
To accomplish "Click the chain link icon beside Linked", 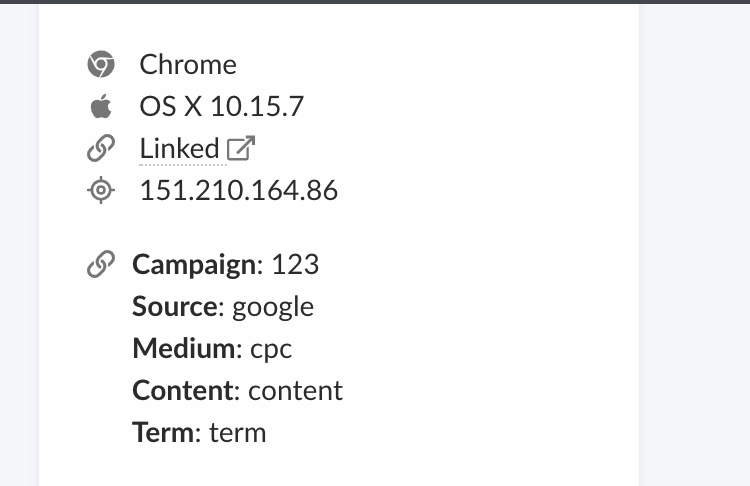I will point(100,149).
